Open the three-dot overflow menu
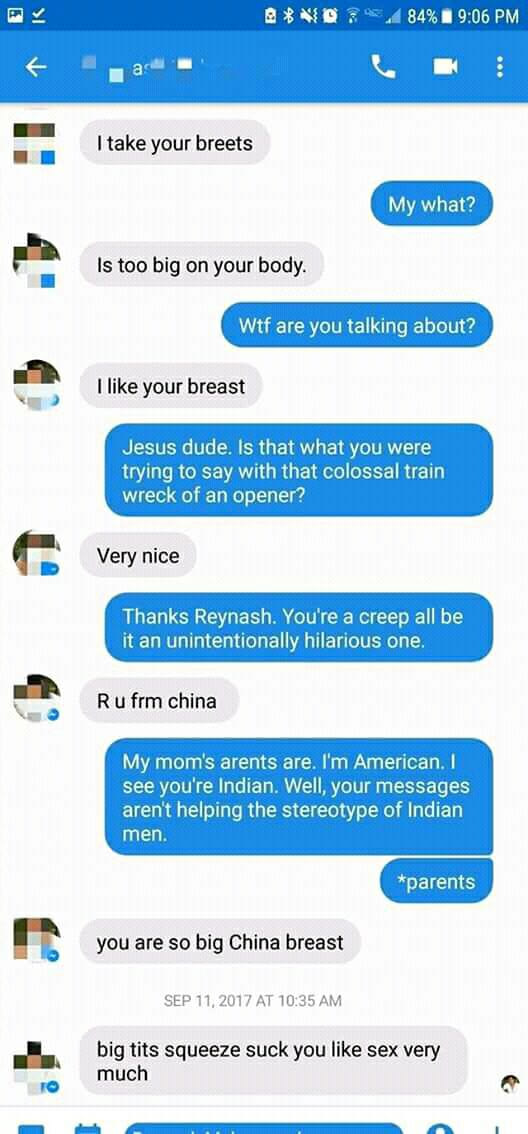The height and width of the screenshot is (1134, 528). click(499, 67)
